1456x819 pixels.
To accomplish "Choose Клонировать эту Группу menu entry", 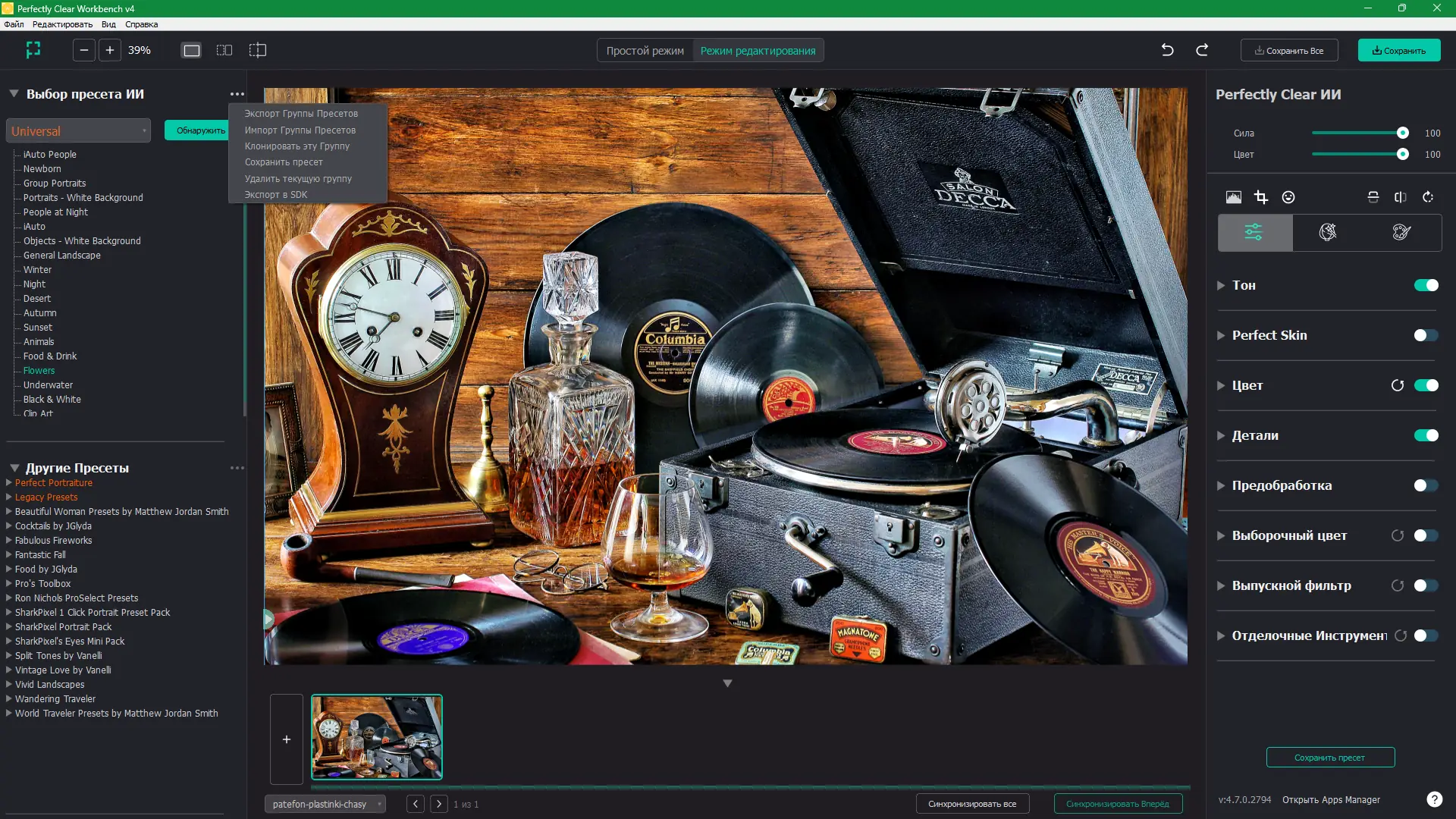I will 297,146.
